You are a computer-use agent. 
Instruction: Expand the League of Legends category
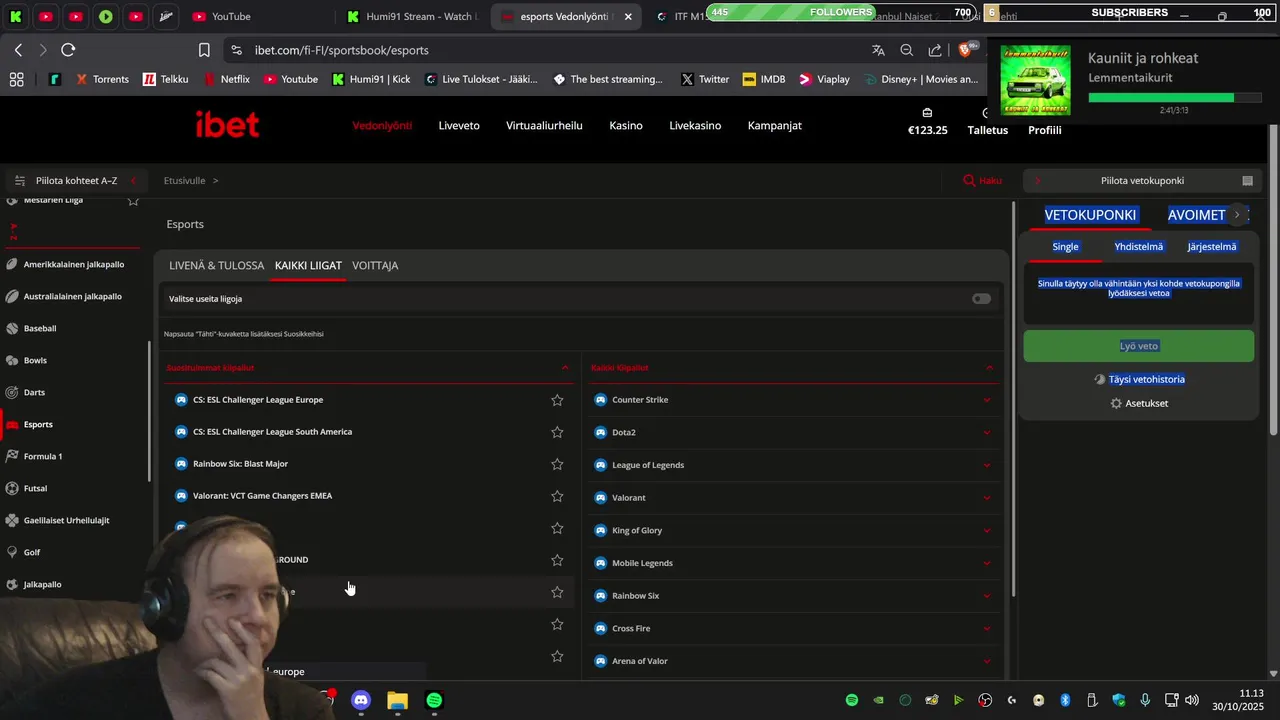pyautogui.click(x=987, y=465)
